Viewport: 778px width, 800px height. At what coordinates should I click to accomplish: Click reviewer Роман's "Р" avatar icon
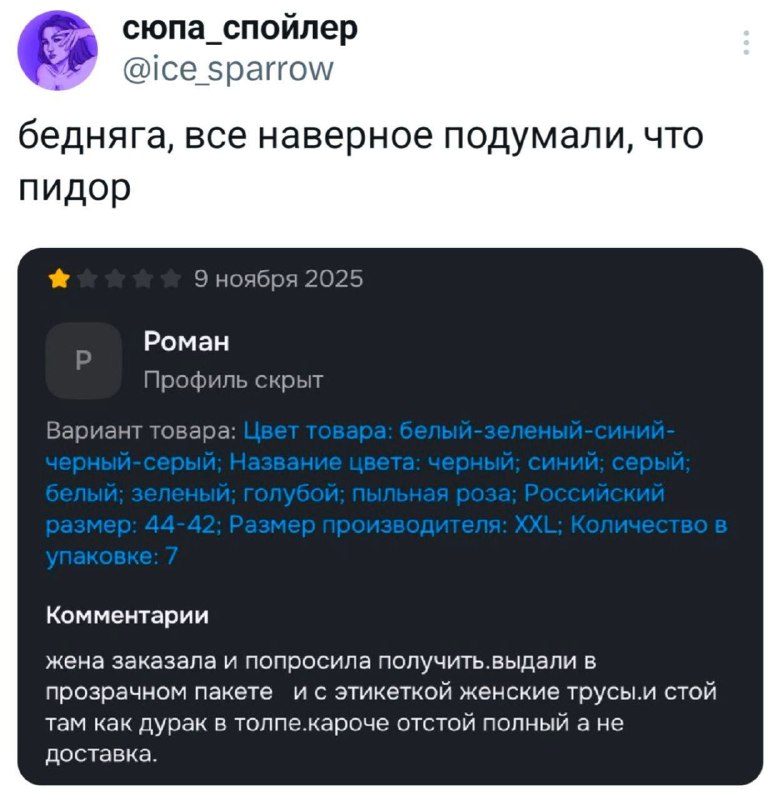click(x=83, y=360)
